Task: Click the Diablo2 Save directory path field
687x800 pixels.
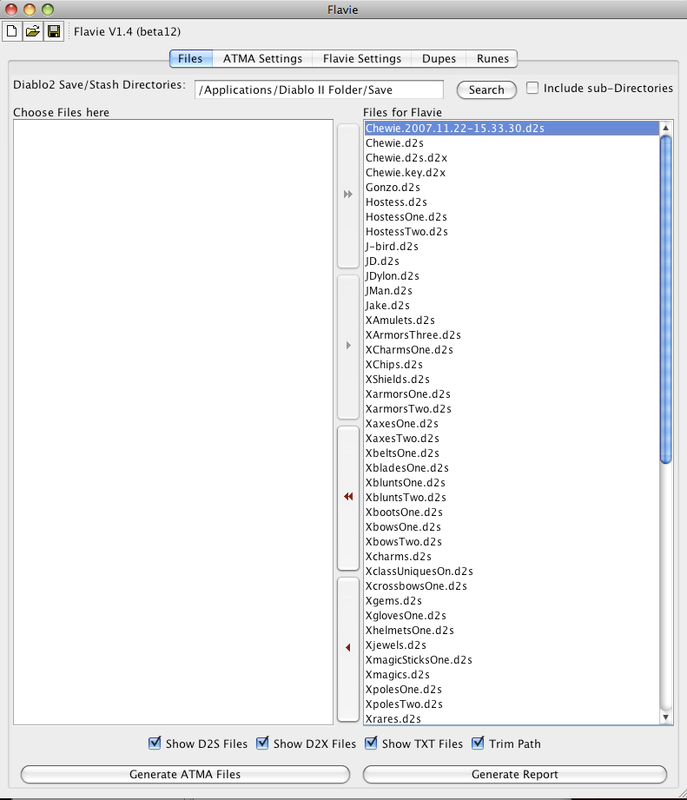Action: click(x=319, y=90)
